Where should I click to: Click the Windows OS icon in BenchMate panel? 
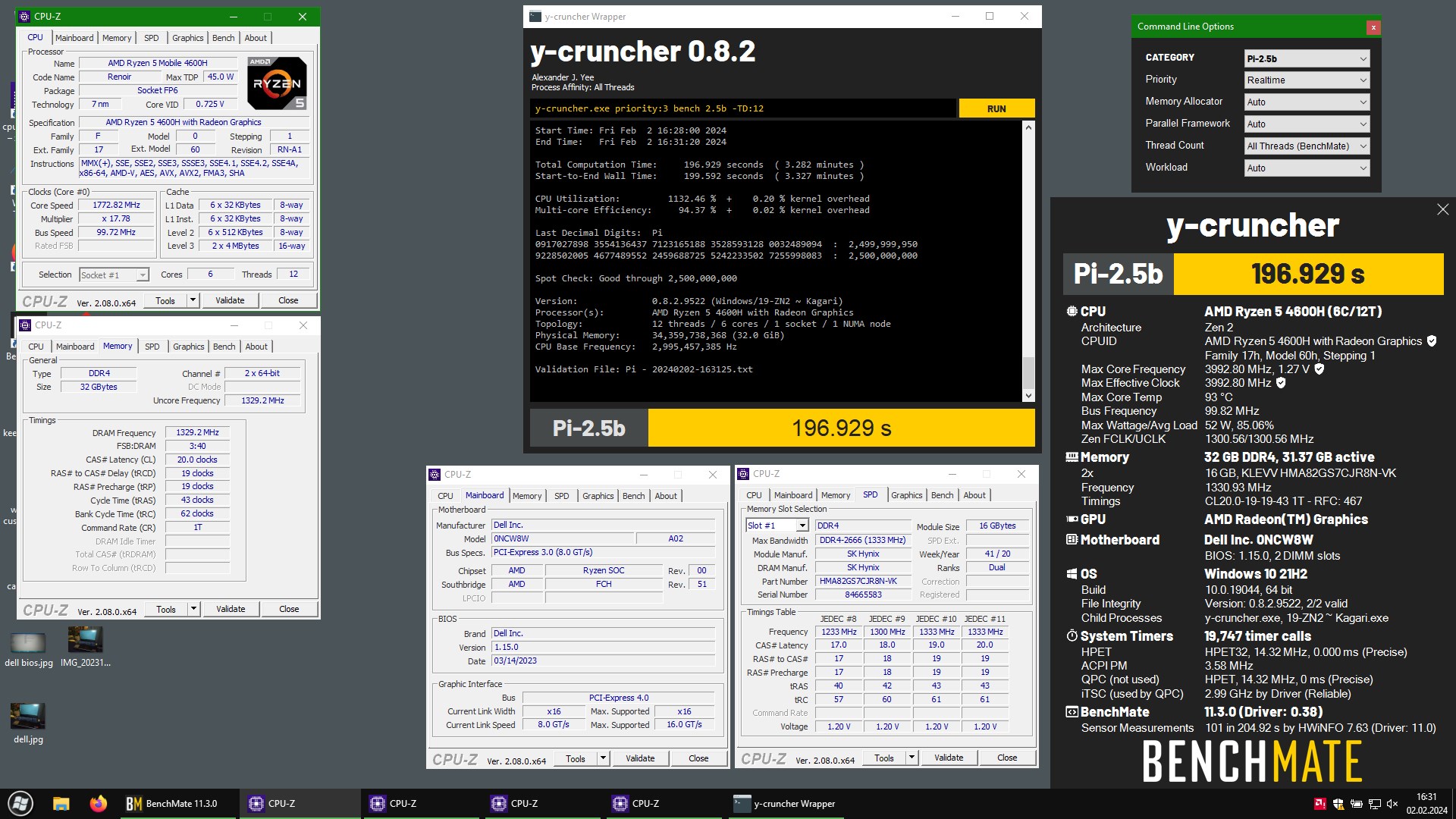pos(1072,574)
